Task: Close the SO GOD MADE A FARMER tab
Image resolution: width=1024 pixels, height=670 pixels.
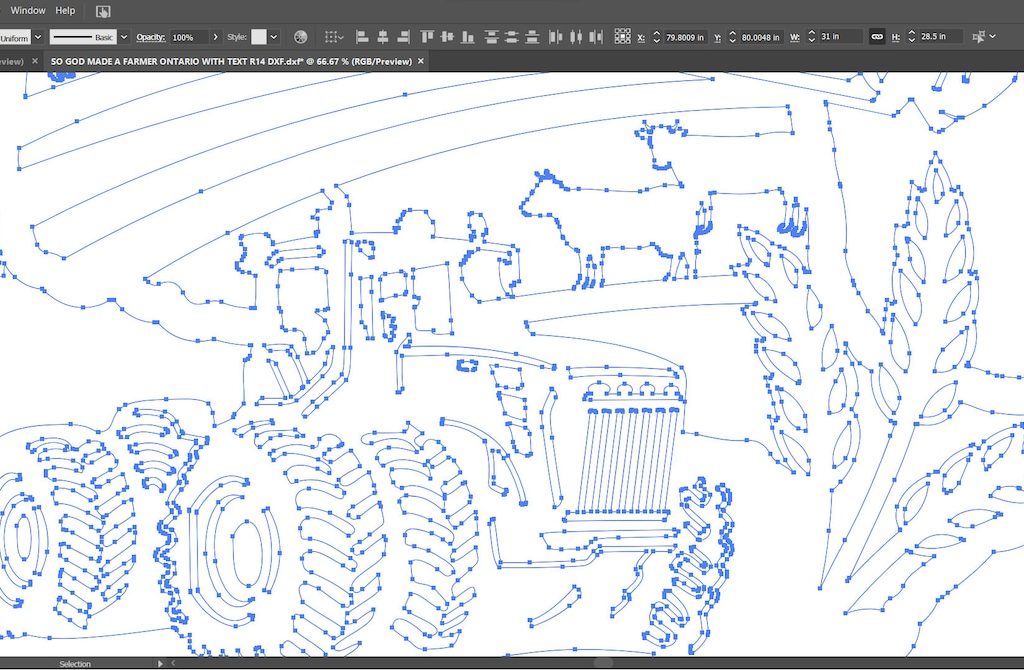Action: [421, 61]
